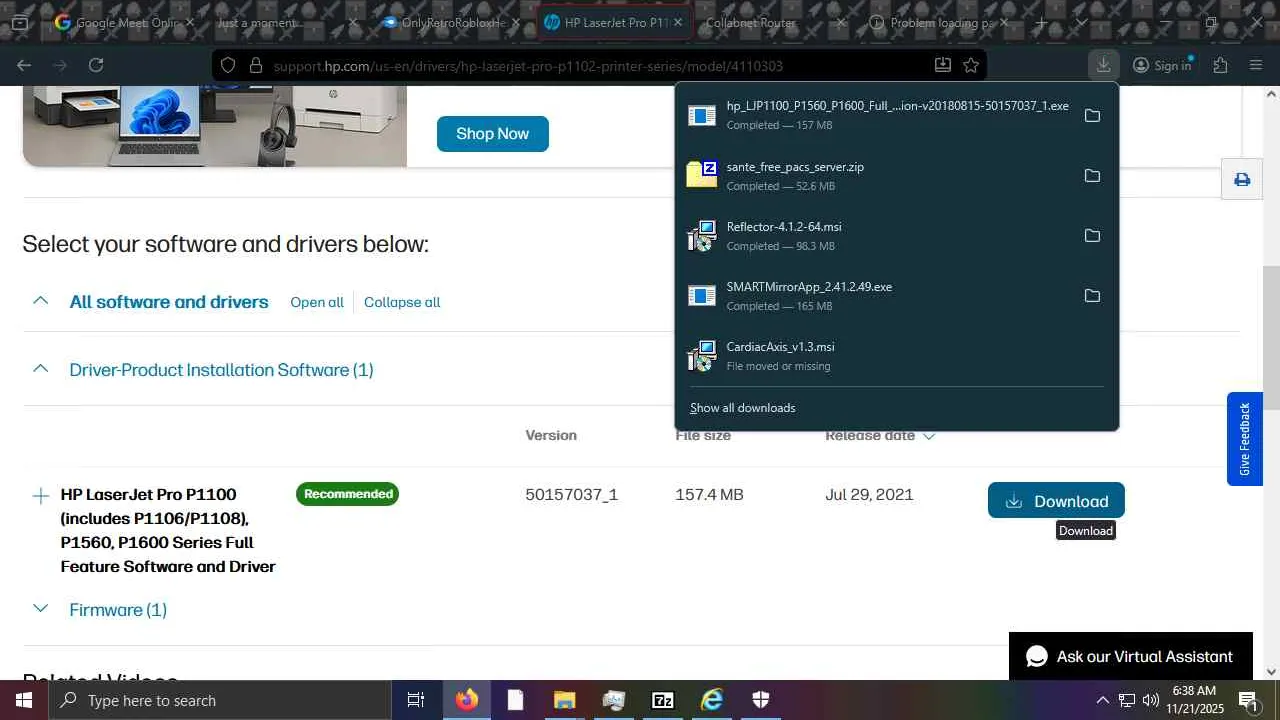Go back to the previous page
The image size is (1280, 720).
click(x=24, y=65)
